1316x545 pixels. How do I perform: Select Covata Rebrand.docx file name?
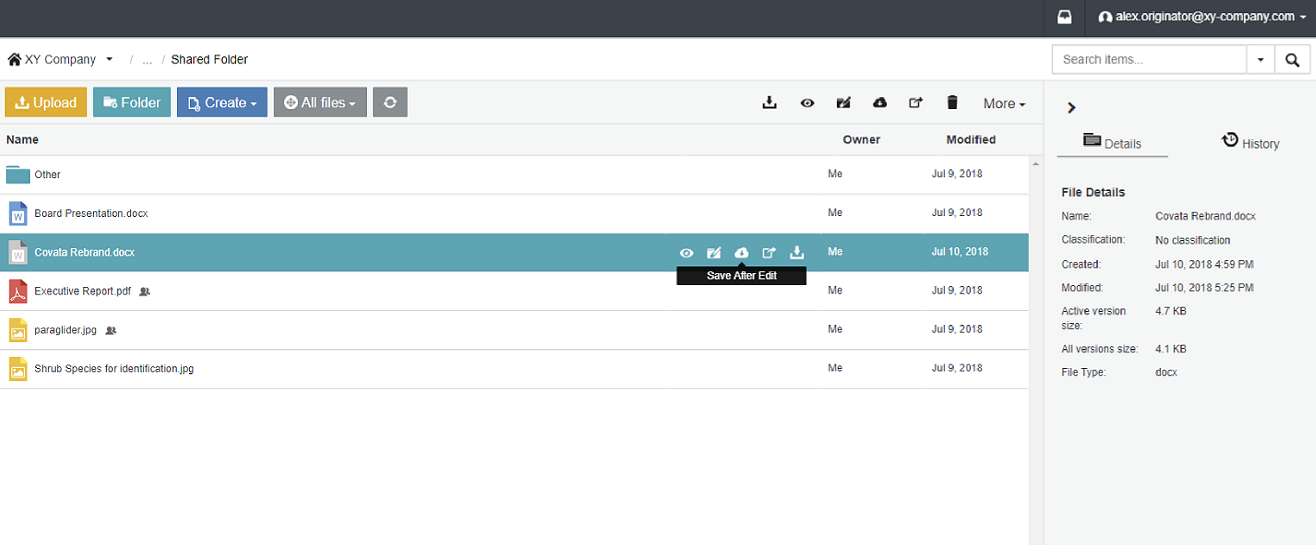tap(84, 252)
